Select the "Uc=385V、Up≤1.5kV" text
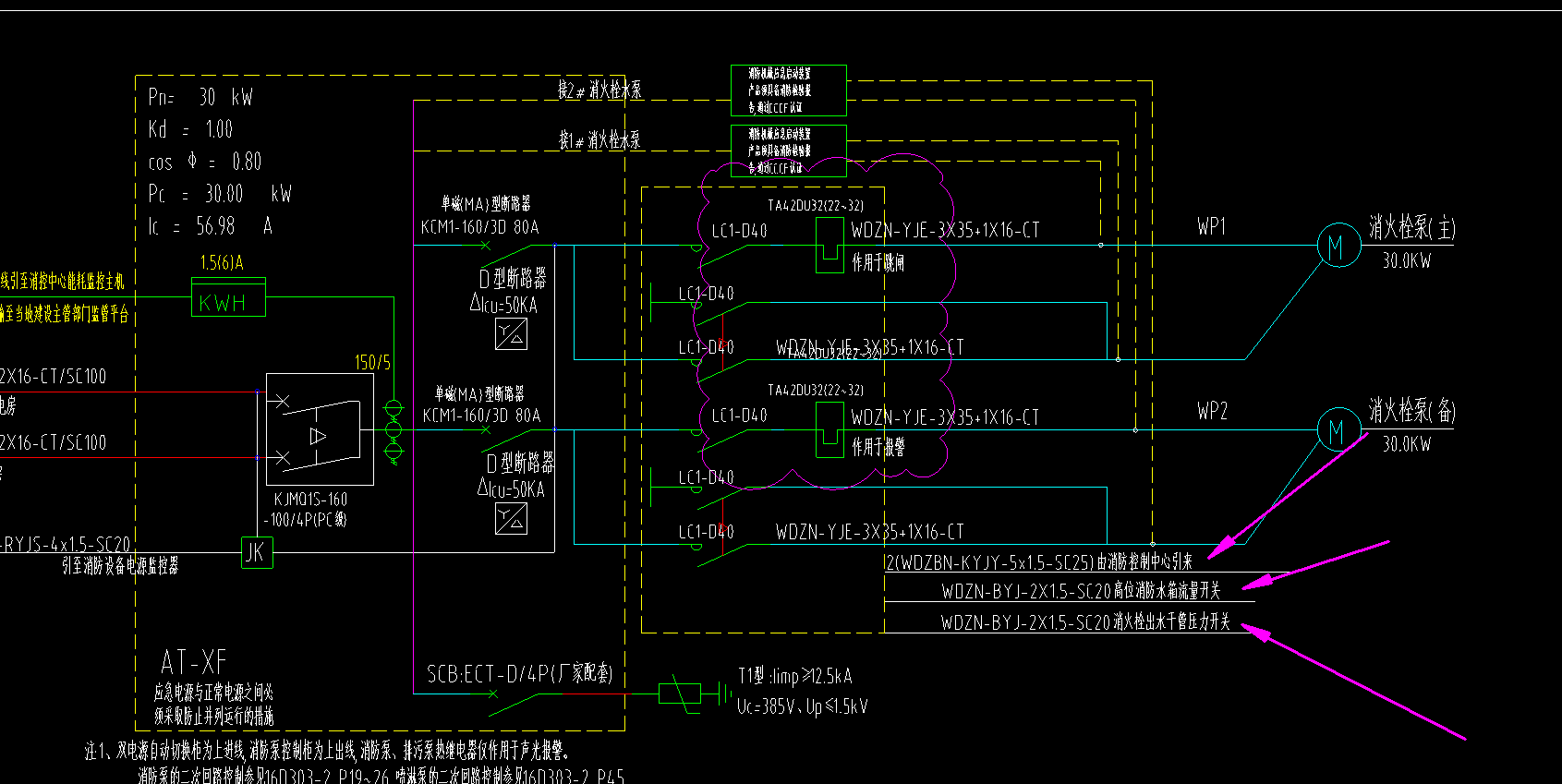The height and width of the screenshot is (784, 1562). [803, 706]
